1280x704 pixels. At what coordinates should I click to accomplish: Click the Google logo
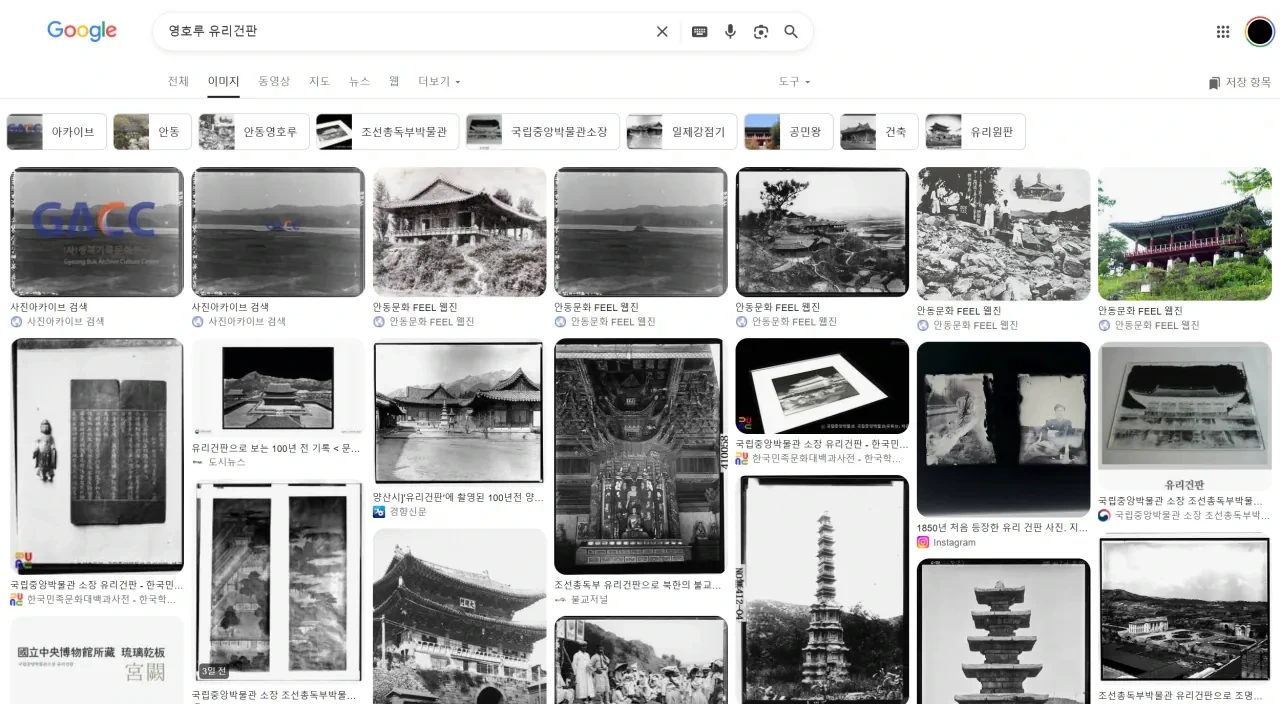click(82, 31)
